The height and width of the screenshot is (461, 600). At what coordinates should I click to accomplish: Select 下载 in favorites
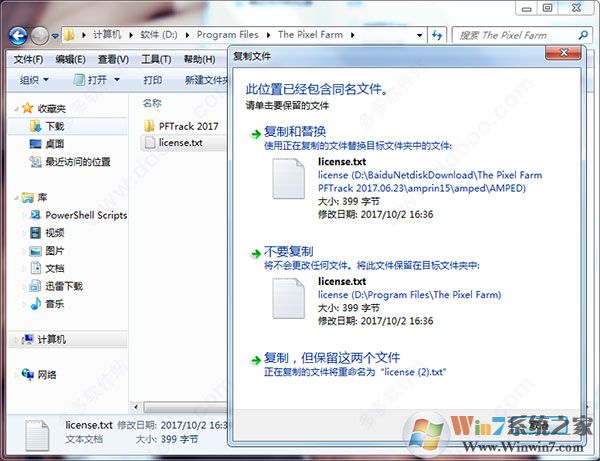click(55, 126)
